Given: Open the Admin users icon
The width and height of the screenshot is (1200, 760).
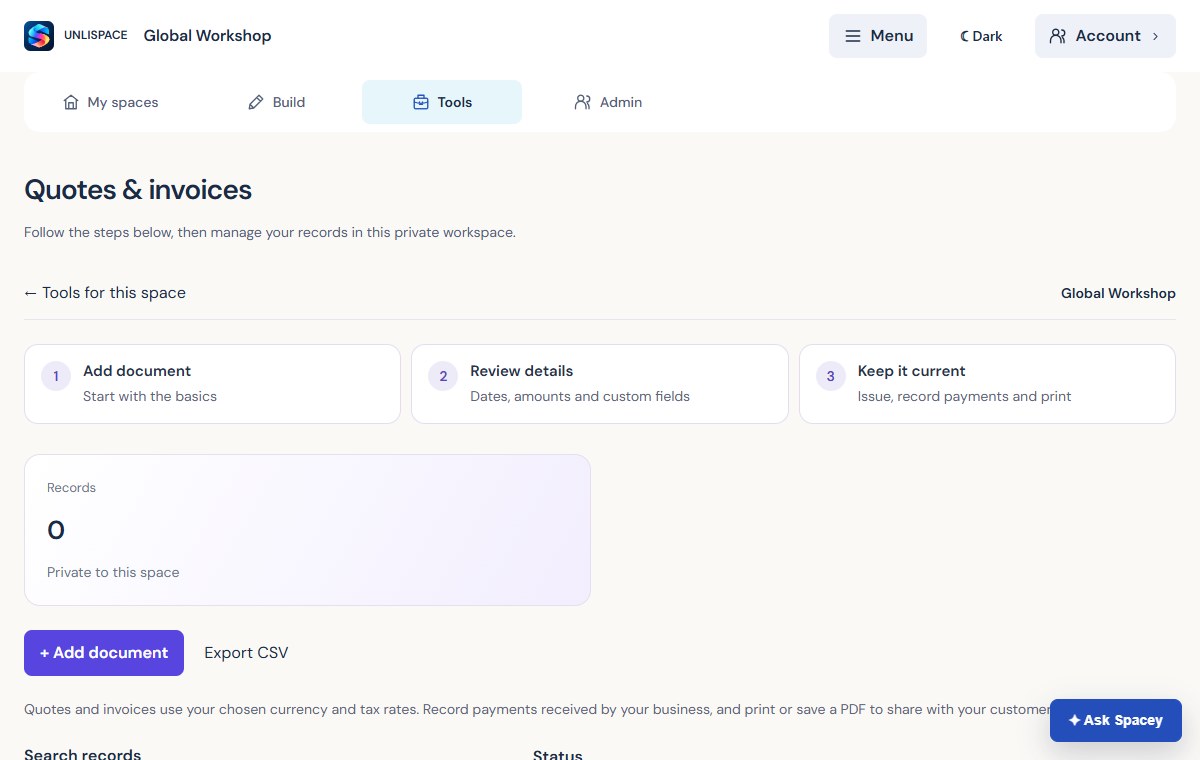Looking at the screenshot, I should 583,102.
